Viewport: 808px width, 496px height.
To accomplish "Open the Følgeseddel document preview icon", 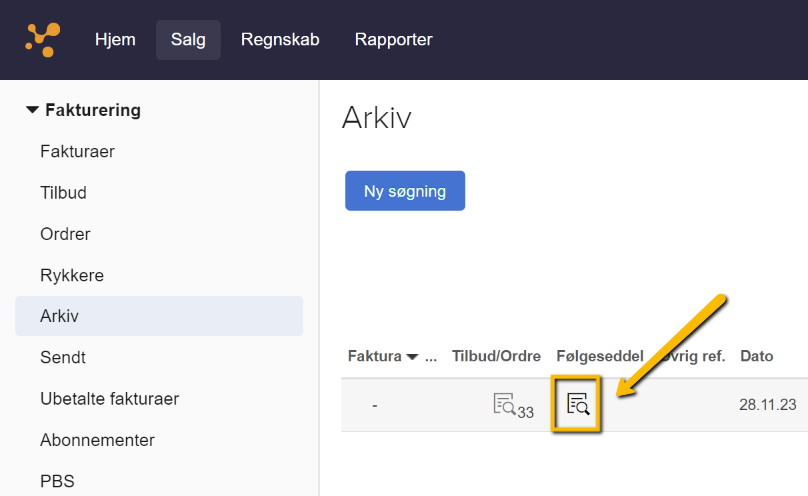I will click(x=577, y=404).
